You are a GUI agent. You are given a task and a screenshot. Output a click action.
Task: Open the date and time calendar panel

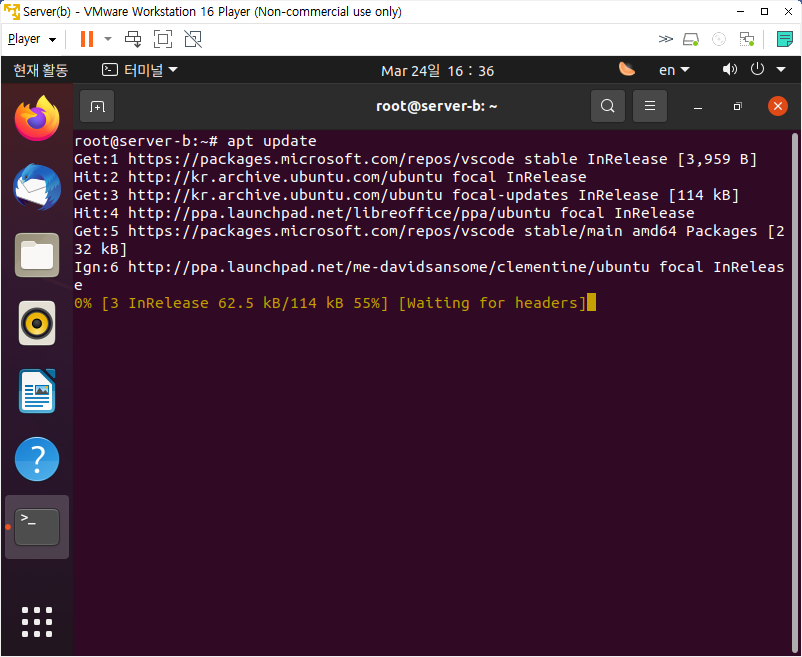point(437,71)
